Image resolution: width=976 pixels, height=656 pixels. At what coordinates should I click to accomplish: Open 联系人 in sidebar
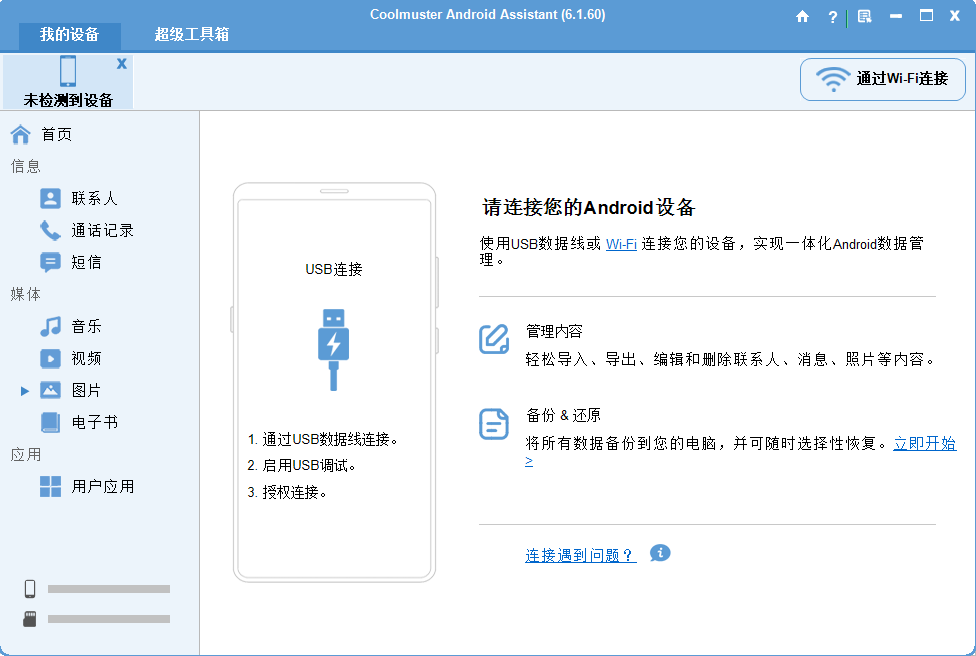(94, 199)
